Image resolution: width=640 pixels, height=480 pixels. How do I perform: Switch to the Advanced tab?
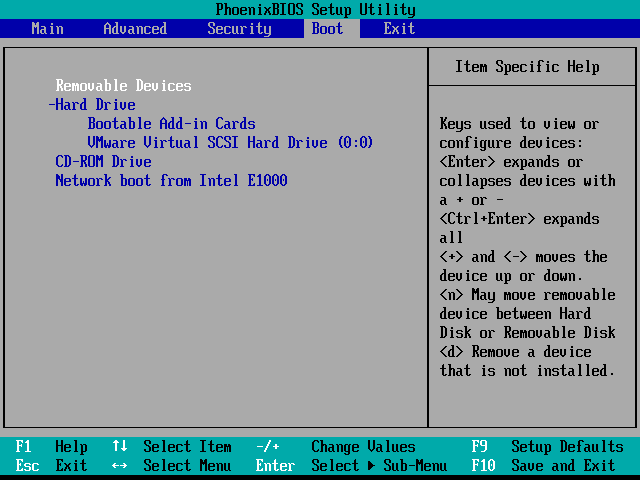click(135, 29)
